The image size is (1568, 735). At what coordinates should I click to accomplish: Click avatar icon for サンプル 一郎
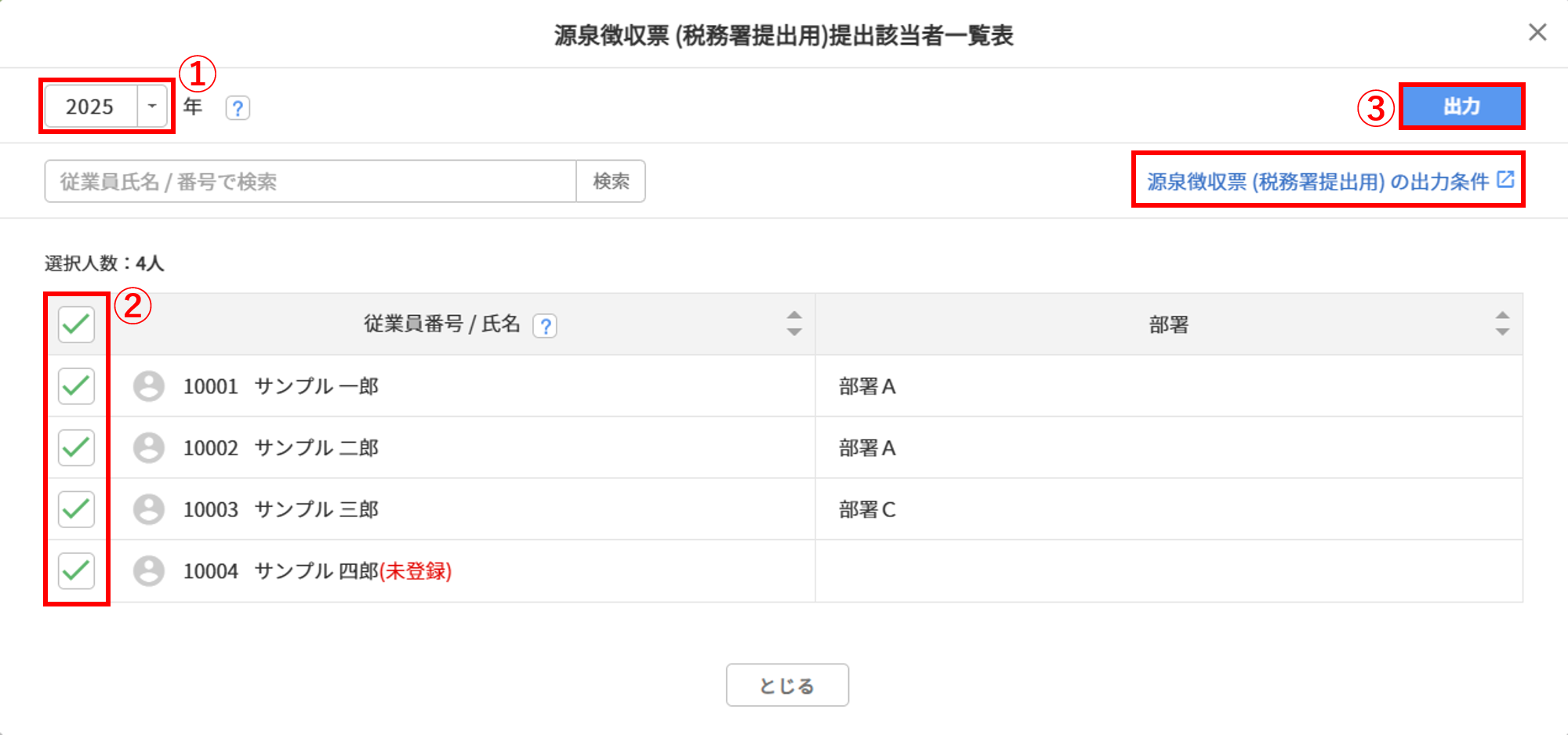click(x=149, y=386)
